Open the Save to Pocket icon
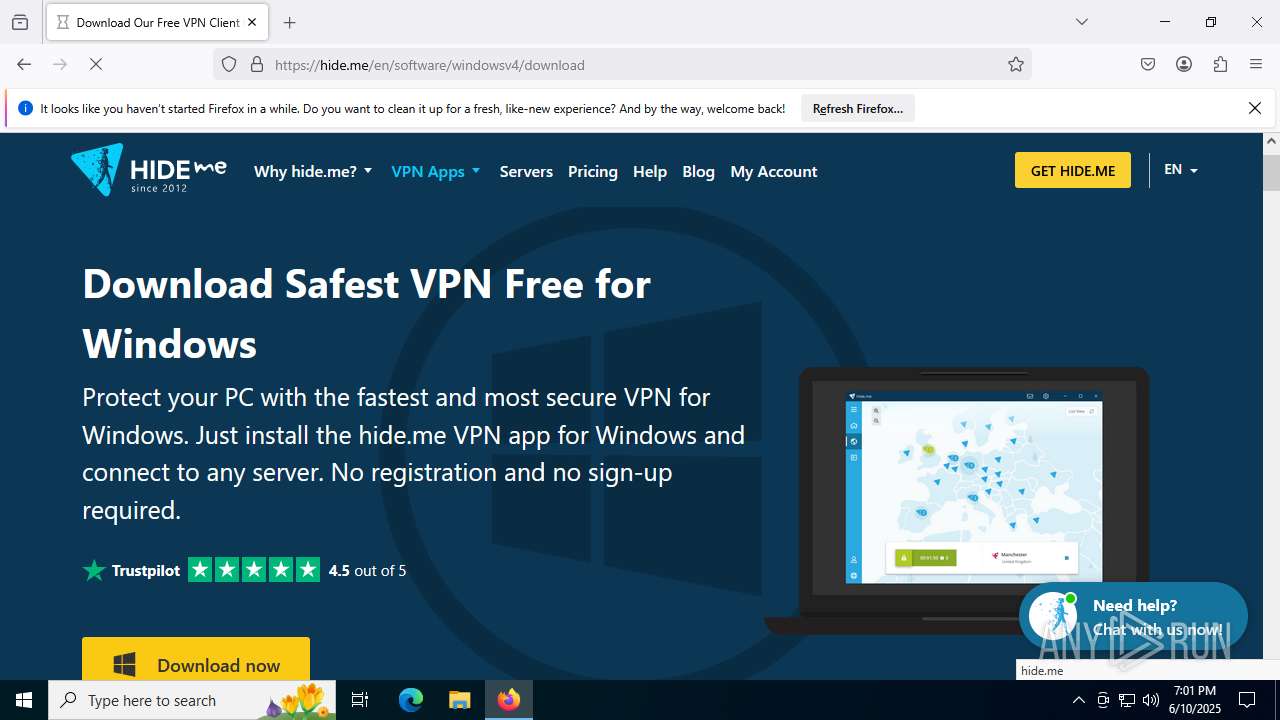The height and width of the screenshot is (720, 1280). tap(1148, 64)
